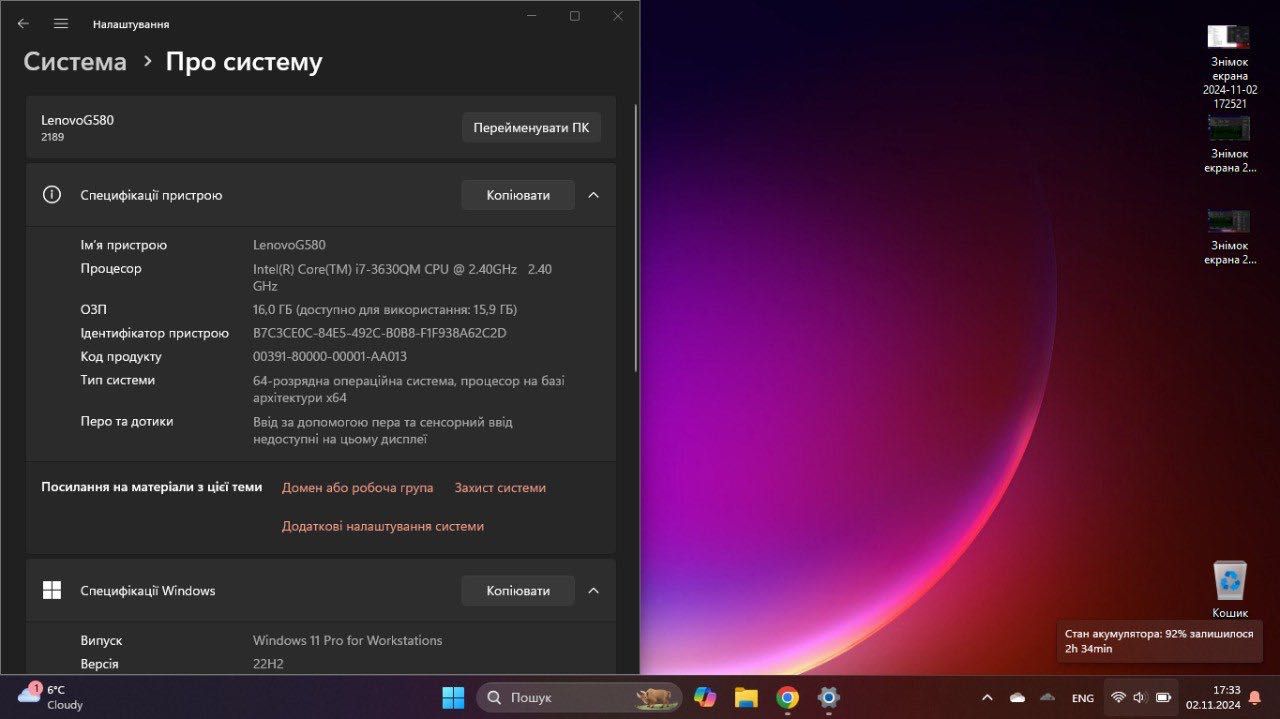Image resolution: width=1280 pixels, height=719 pixels.
Task: Select the version value 22H2
Action: pos(268,664)
